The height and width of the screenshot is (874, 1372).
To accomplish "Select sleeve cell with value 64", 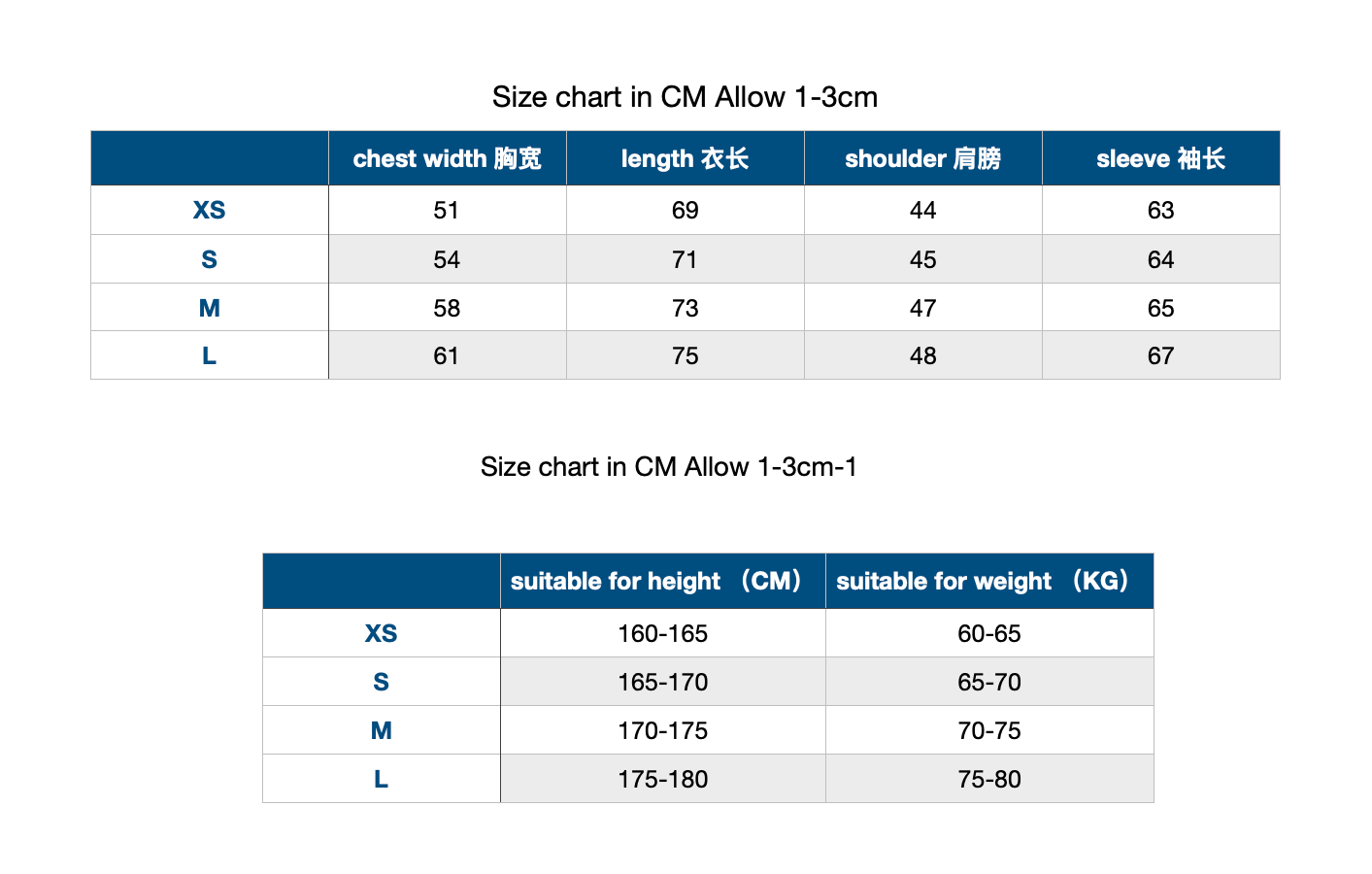I will click(1161, 259).
